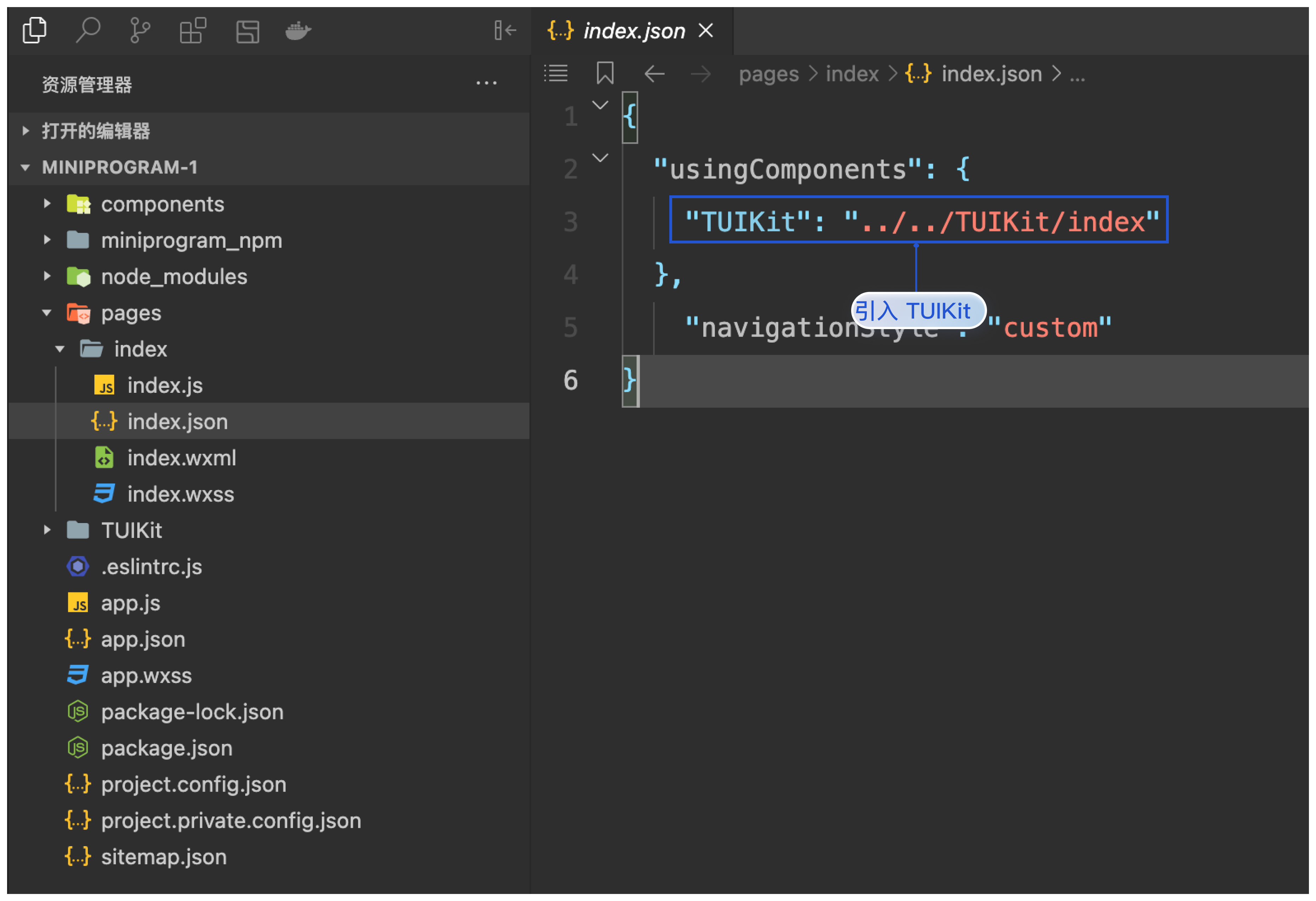Click line number 3 in gutter
The height and width of the screenshot is (901, 1316).
click(x=570, y=222)
